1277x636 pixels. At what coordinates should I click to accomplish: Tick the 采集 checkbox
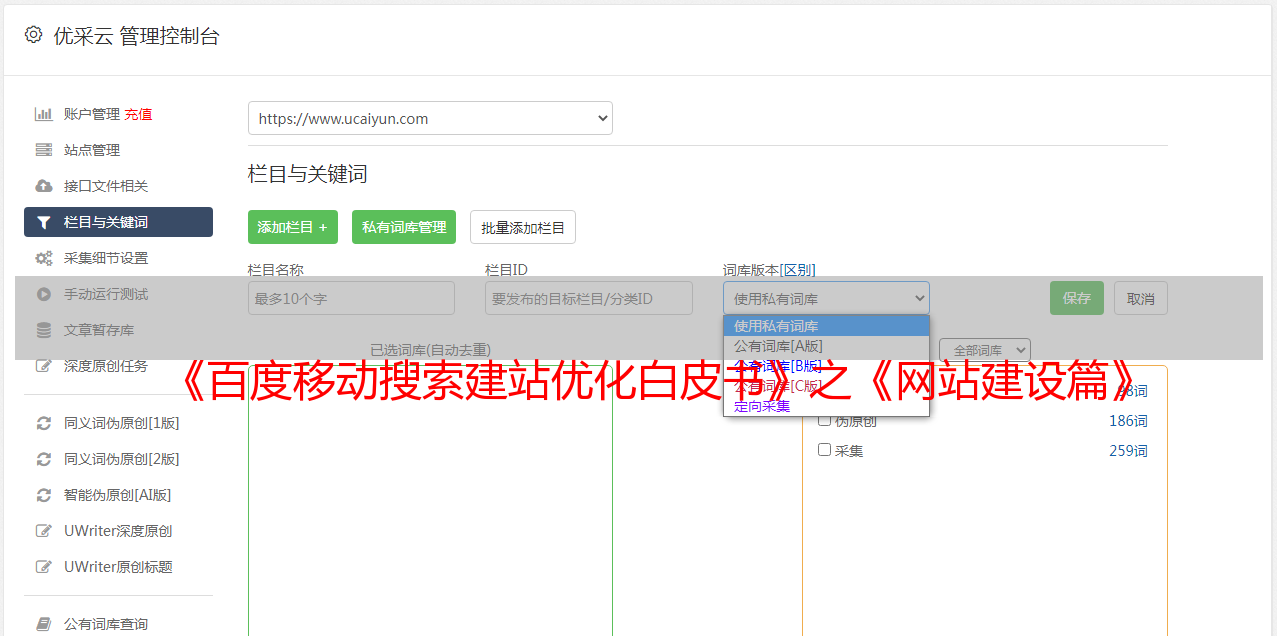(825, 450)
